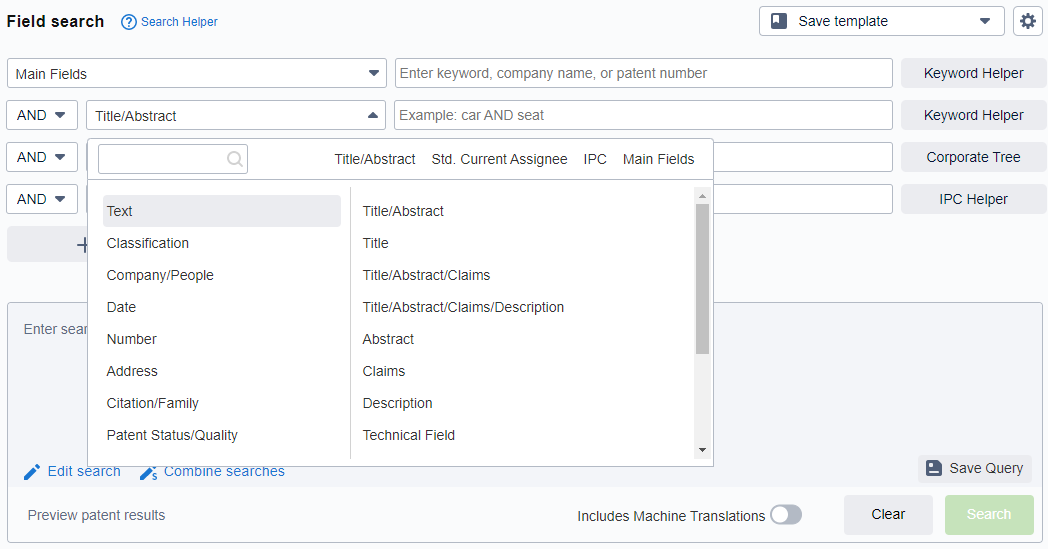
Task: Click the Corporate Tree button
Action: 973,157
